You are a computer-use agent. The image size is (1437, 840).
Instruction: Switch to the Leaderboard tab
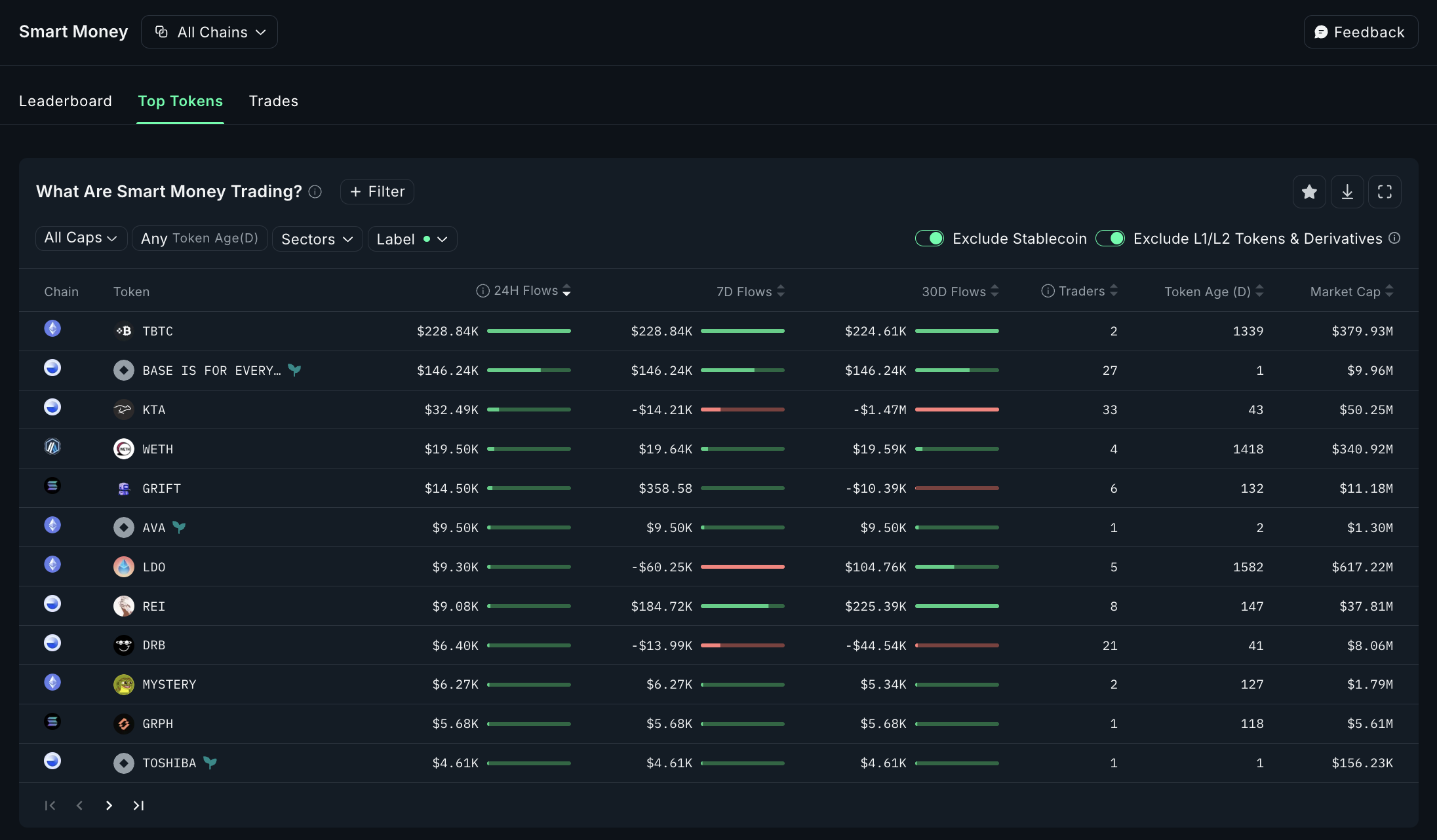pyautogui.click(x=66, y=101)
